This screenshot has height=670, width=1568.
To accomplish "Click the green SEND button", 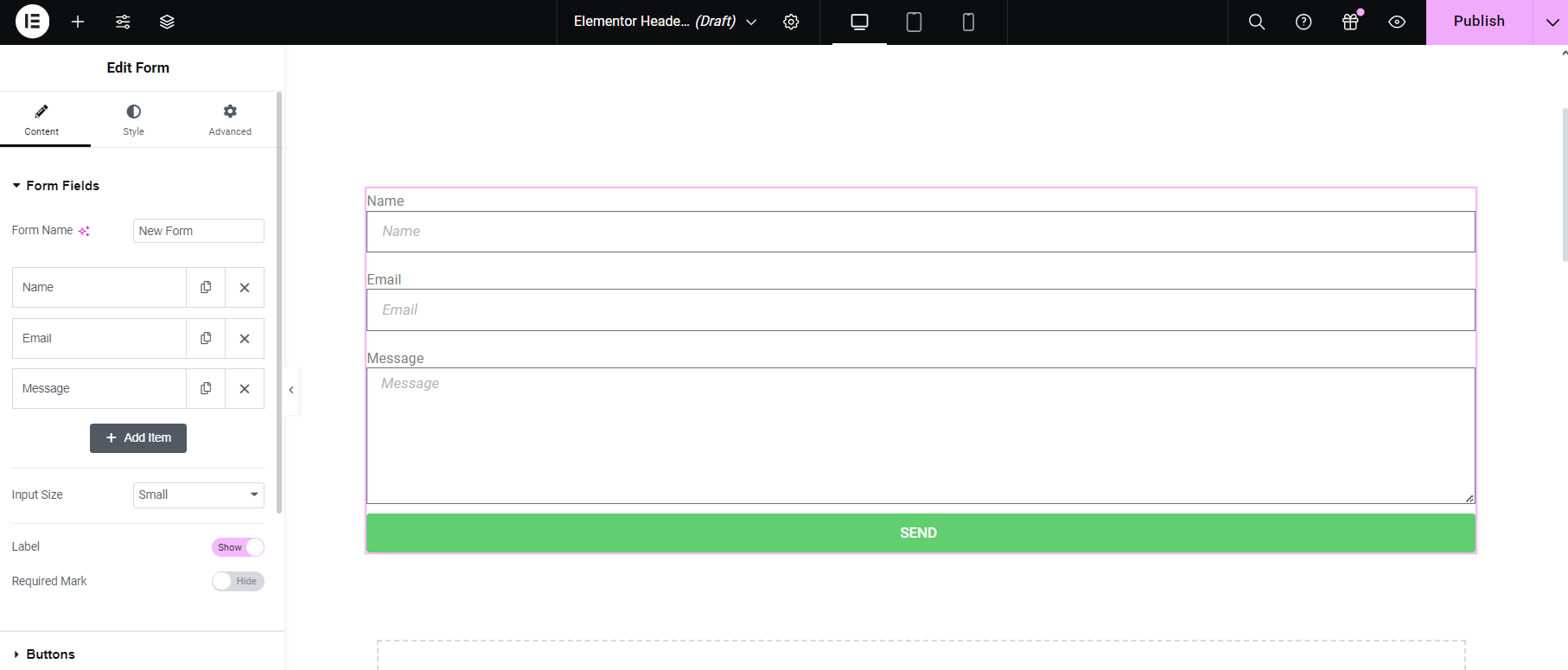I will pos(921,533).
